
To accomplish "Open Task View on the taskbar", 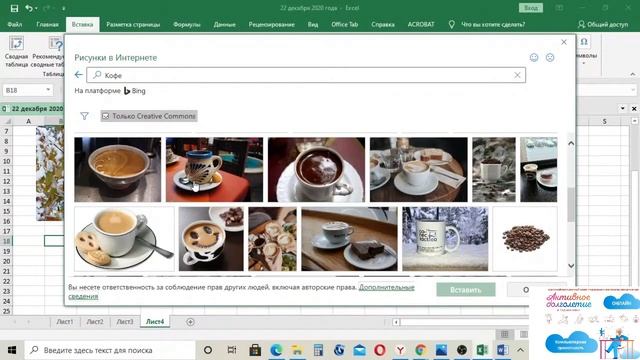I will (232, 350).
